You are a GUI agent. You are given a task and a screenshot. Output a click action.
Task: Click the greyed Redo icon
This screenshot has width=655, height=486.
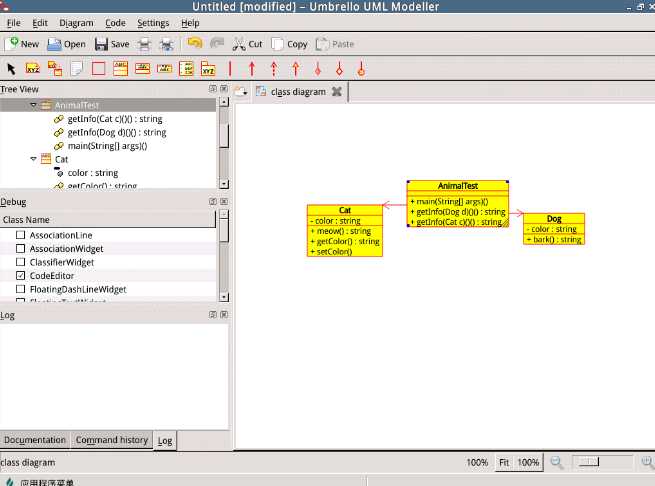tap(217, 43)
